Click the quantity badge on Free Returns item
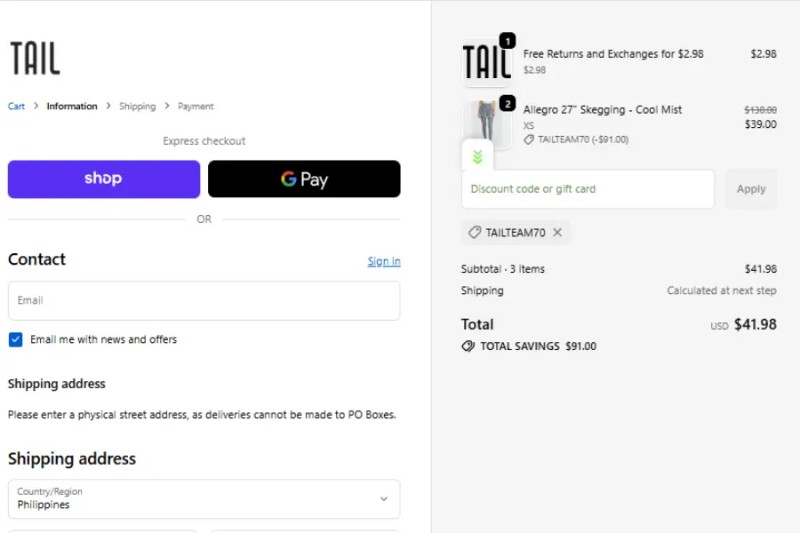Screen dimensions: 800x533 508,41
